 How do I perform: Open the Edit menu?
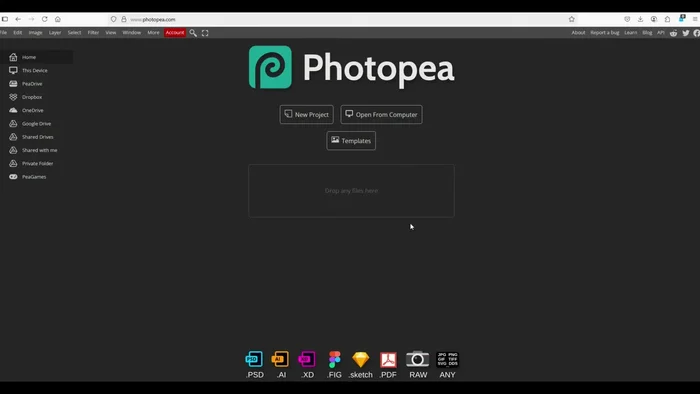[x=17, y=33]
